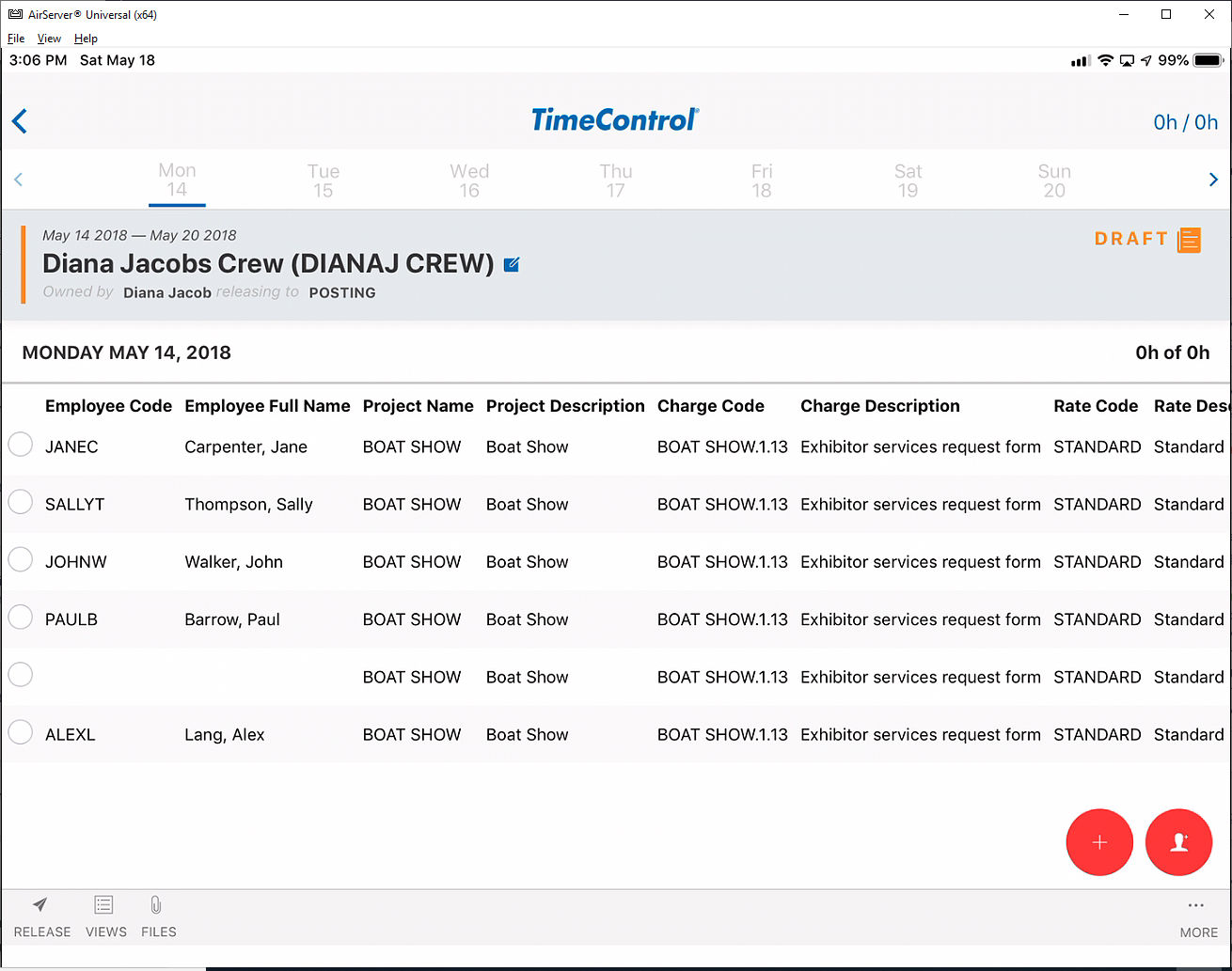Switch to the Wed 16 day tab
Screen dimensions: 1232x971
point(469,180)
